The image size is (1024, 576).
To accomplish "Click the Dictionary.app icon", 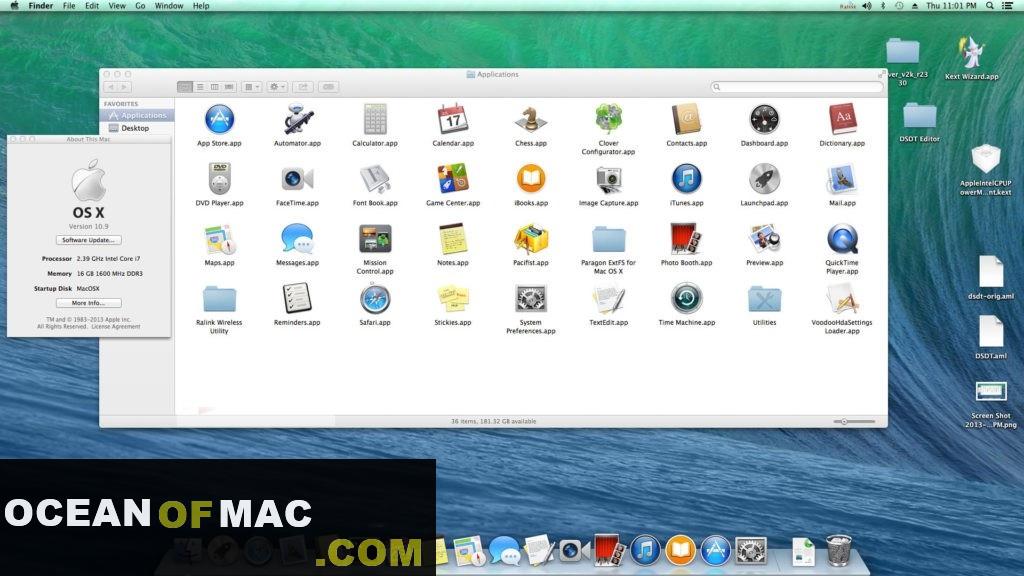I will 842,120.
